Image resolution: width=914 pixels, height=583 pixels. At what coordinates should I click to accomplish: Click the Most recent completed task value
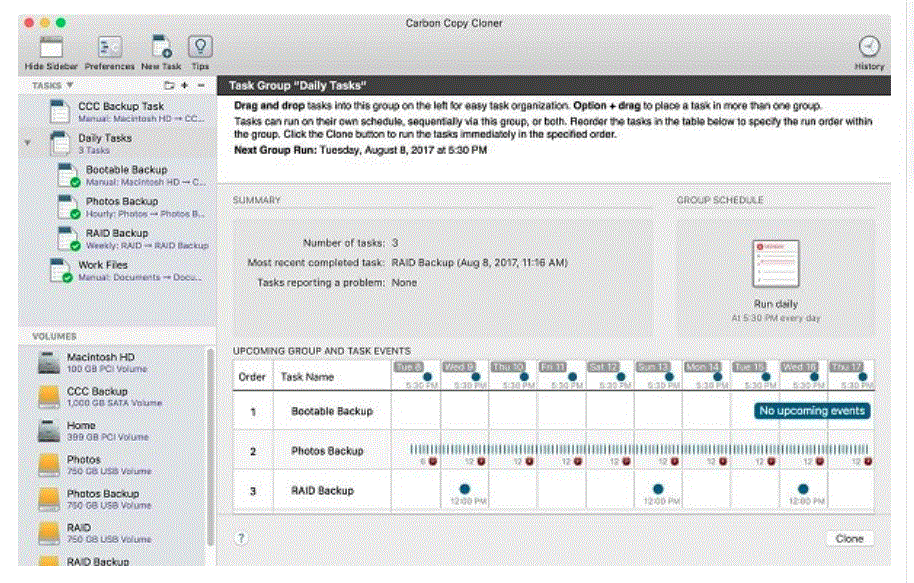[x=479, y=263]
